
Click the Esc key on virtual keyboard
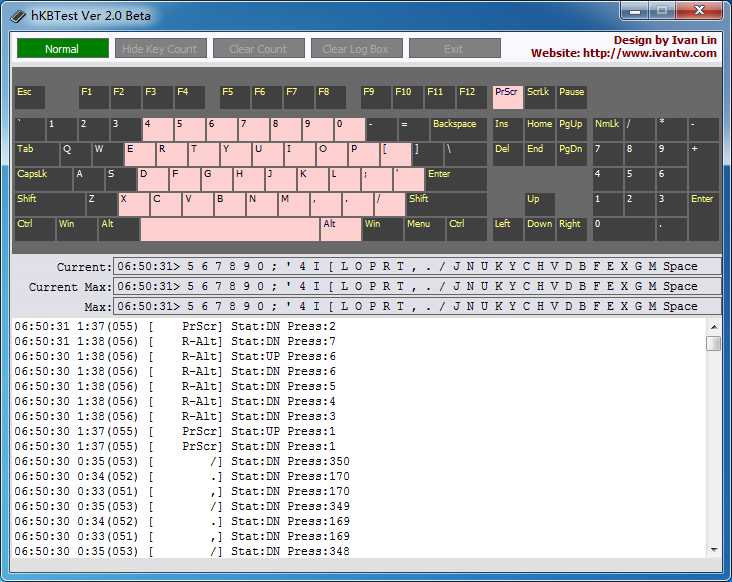(x=30, y=97)
